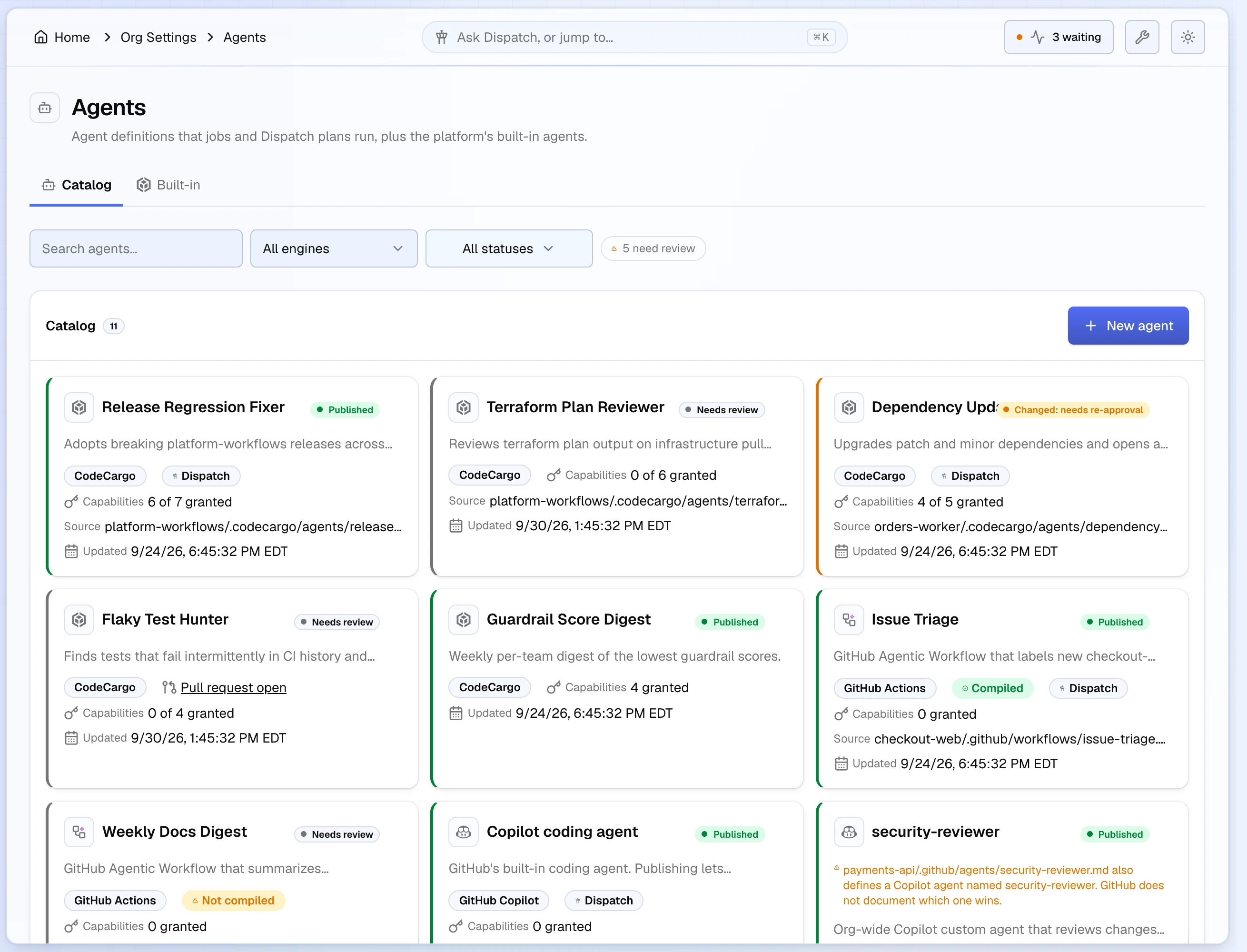Switch to the Built-in tab

click(168, 185)
